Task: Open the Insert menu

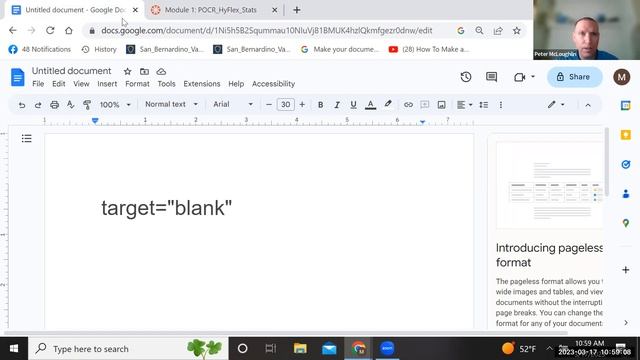Action: pos(107,84)
